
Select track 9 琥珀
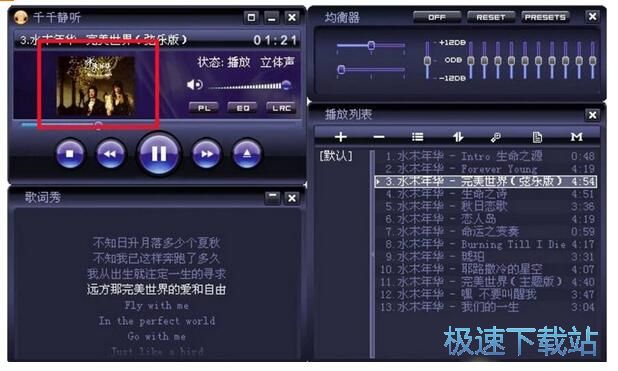coord(485,257)
